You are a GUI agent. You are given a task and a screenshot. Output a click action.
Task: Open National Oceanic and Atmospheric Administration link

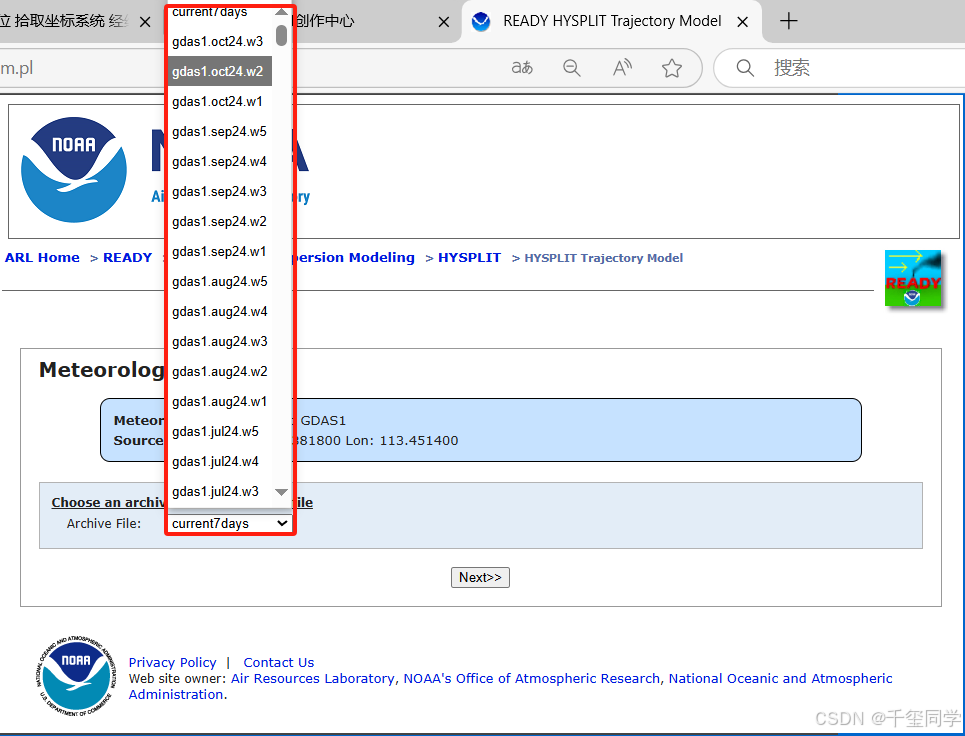(x=780, y=679)
